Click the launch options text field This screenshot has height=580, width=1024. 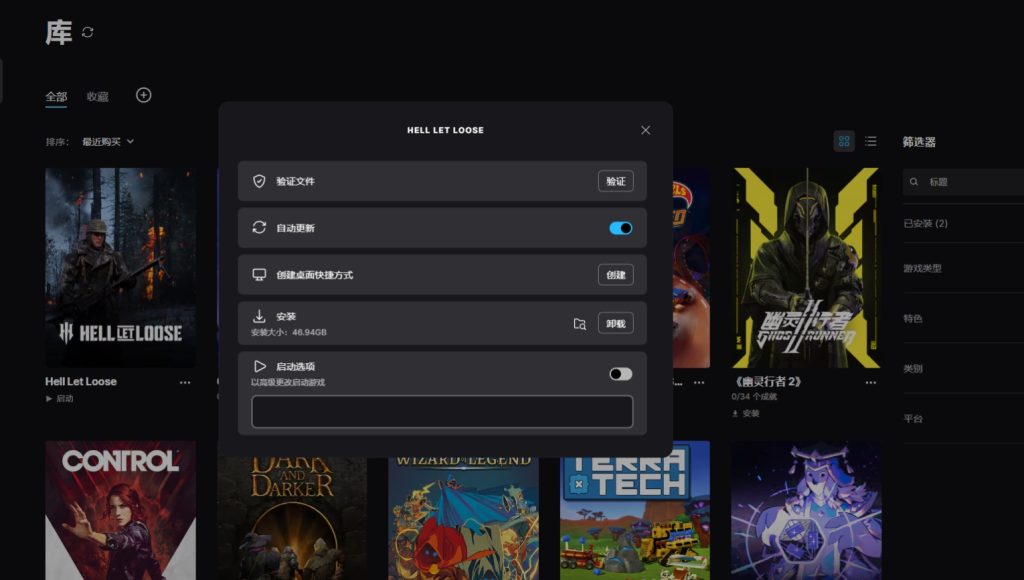442,412
